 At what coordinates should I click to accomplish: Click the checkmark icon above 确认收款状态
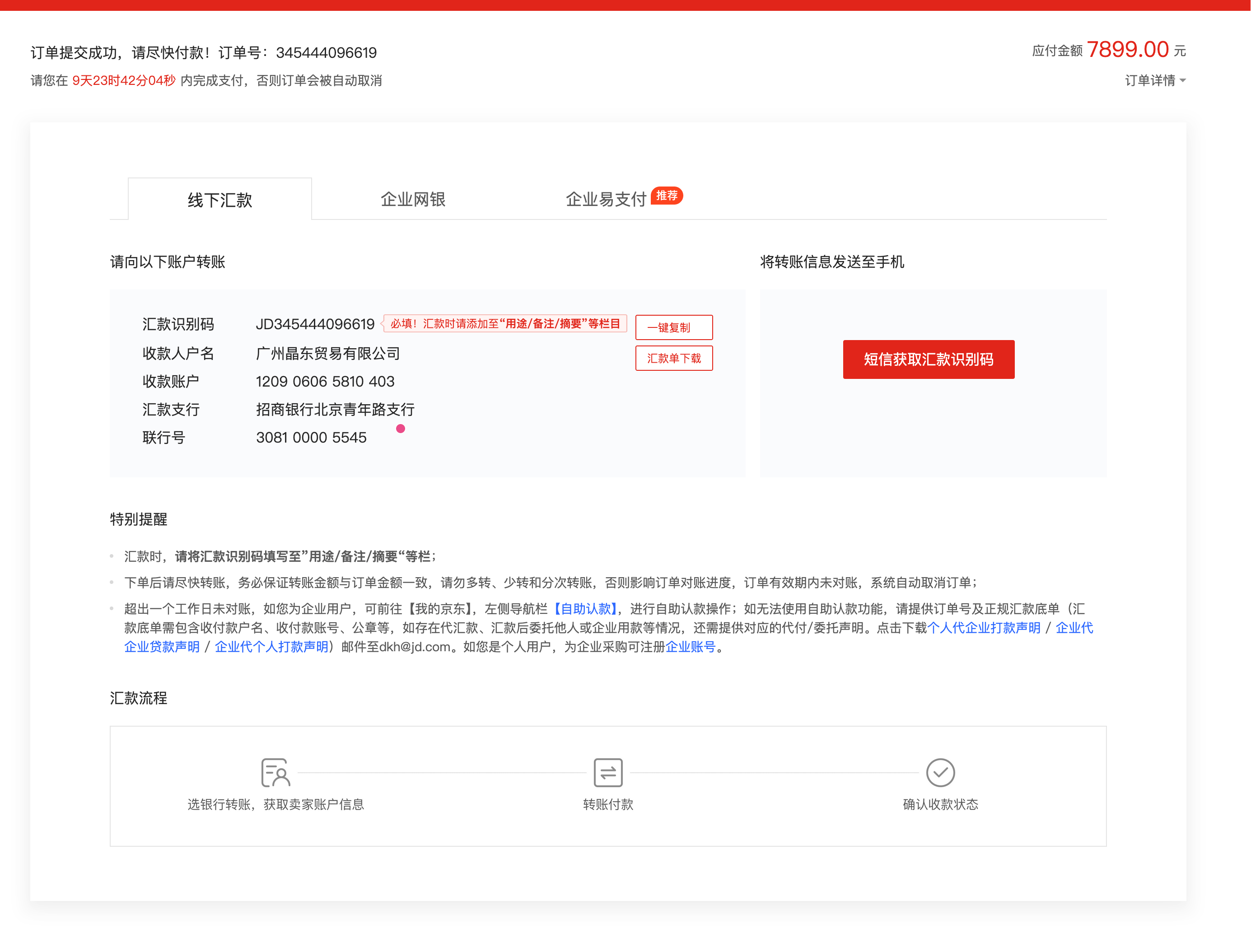(x=941, y=772)
